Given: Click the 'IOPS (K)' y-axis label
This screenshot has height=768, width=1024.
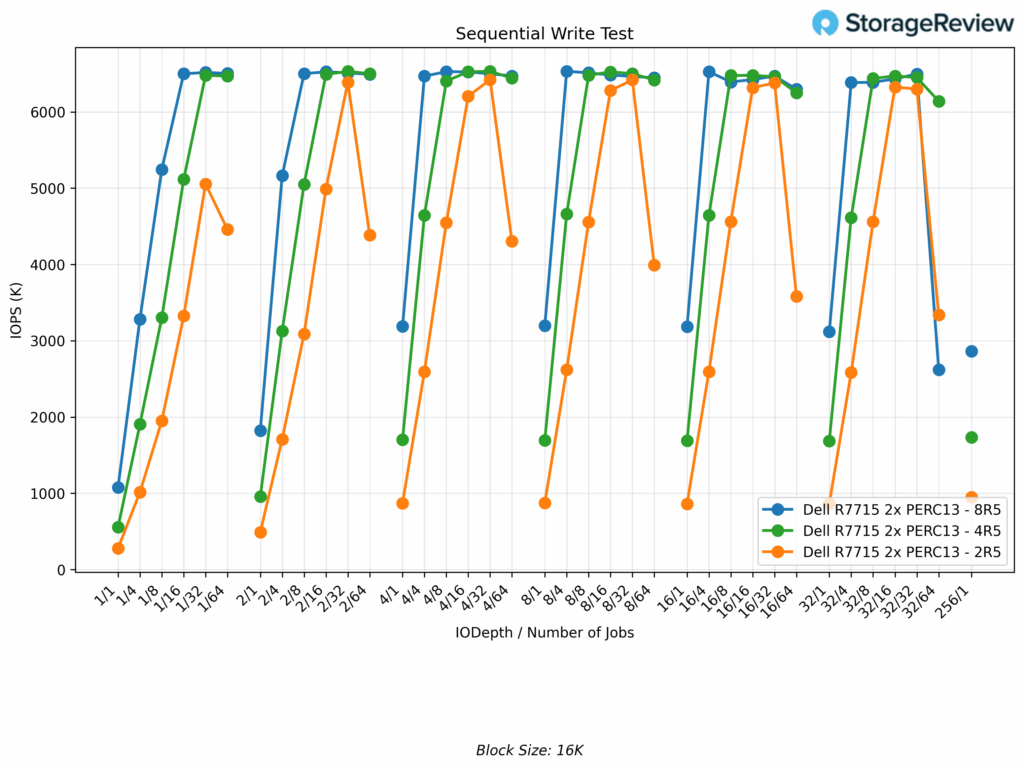Looking at the screenshot, I should point(16,309).
